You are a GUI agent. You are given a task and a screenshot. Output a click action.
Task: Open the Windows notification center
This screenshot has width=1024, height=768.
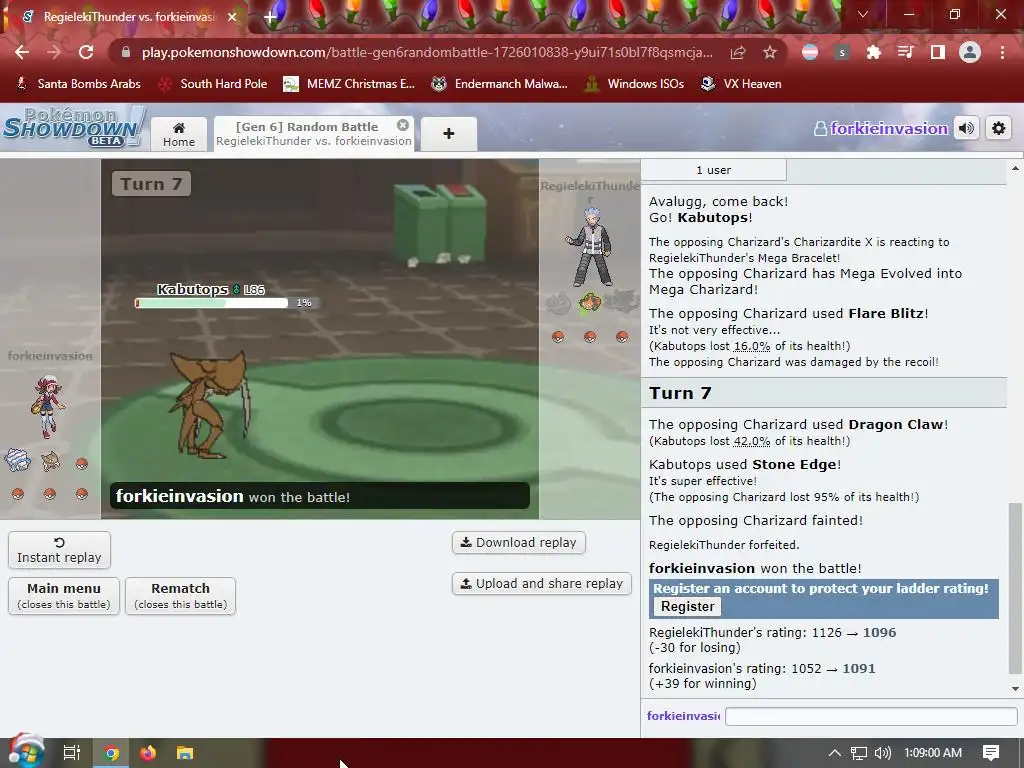coord(991,753)
